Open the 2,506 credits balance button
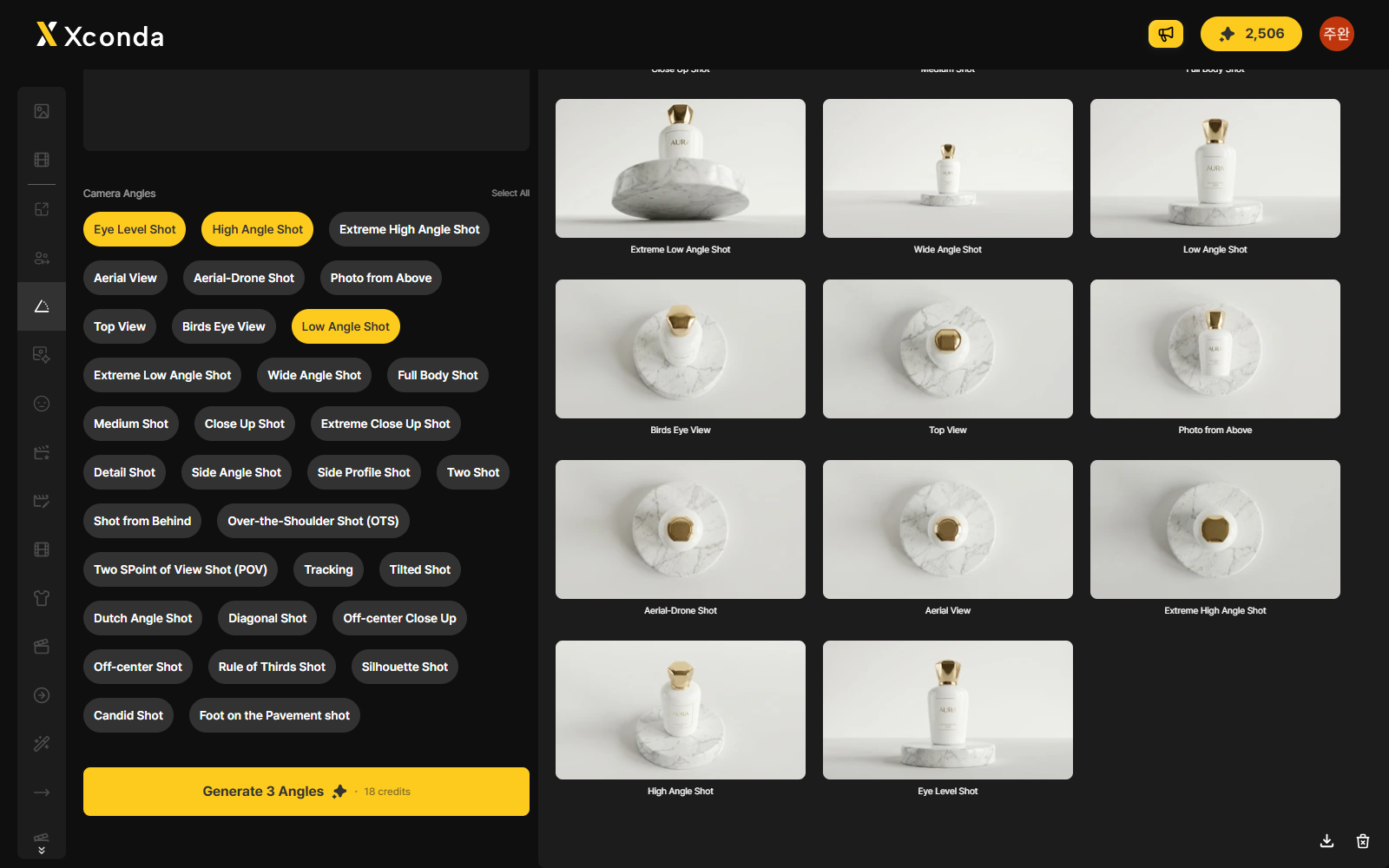This screenshot has width=1389, height=868. coord(1251,34)
